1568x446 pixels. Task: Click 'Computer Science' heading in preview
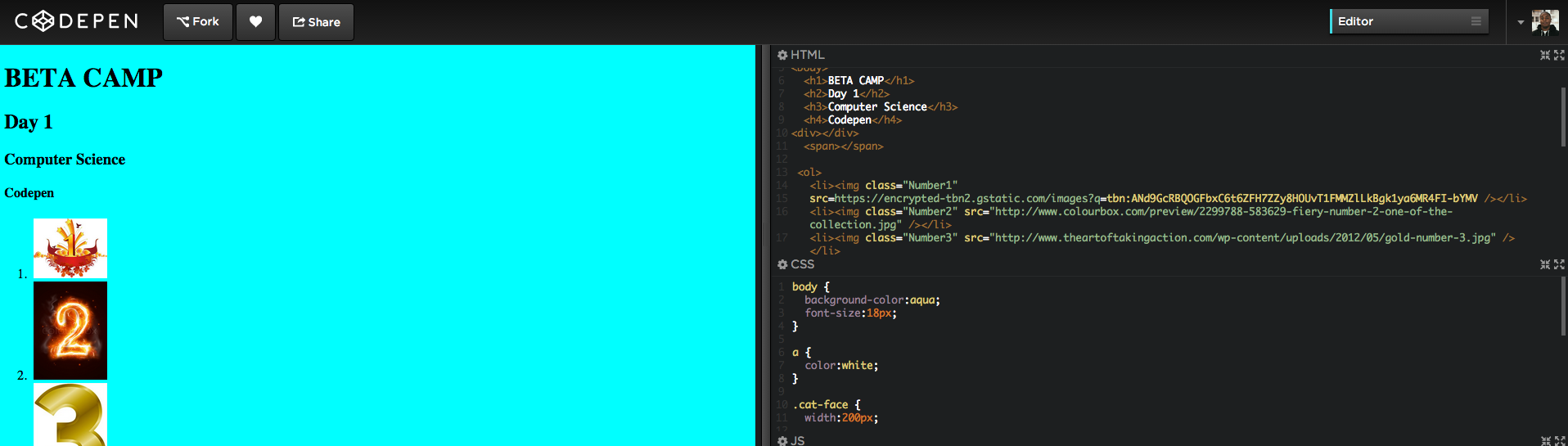65,160
